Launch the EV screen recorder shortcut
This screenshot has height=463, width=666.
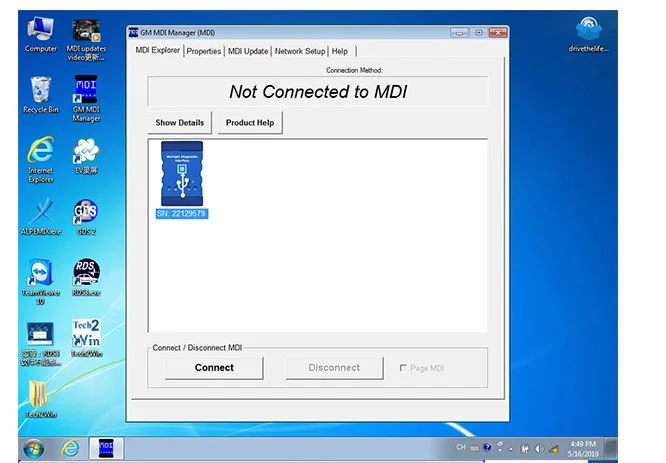[86, 156]
